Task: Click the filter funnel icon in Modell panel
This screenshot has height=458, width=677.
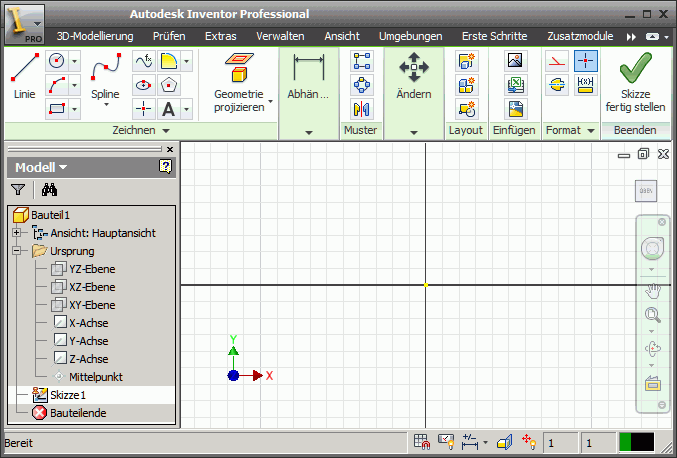Action: point(17,189)
